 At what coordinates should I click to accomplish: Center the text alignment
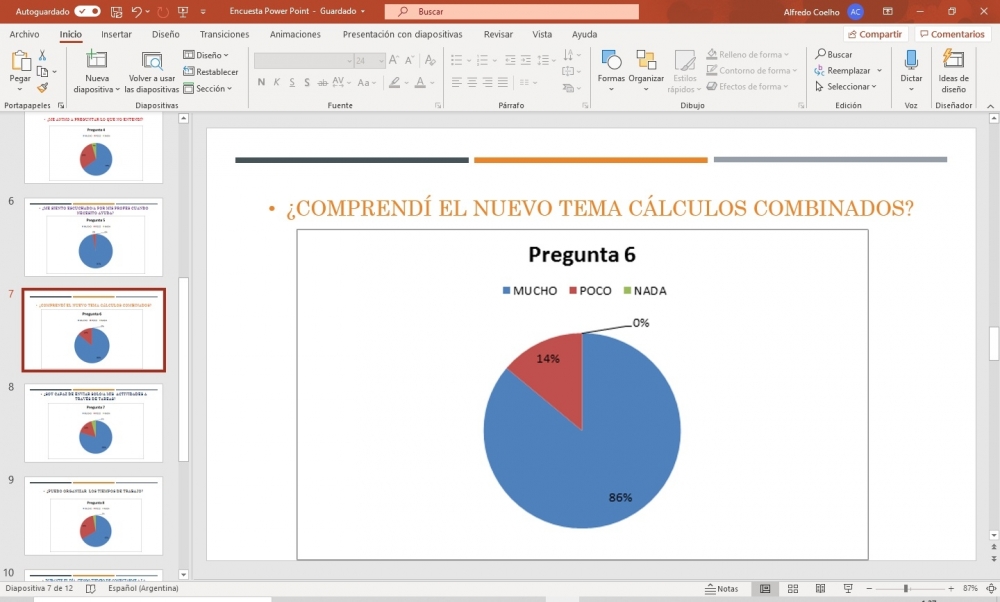click(472, 82)
